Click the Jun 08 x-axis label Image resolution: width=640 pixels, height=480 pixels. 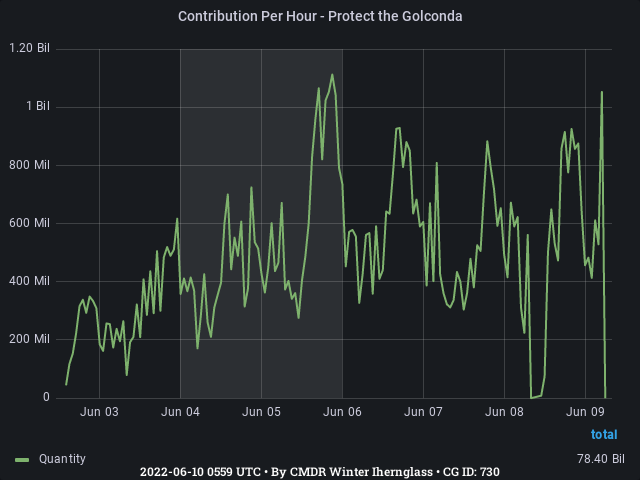point(504,412)
